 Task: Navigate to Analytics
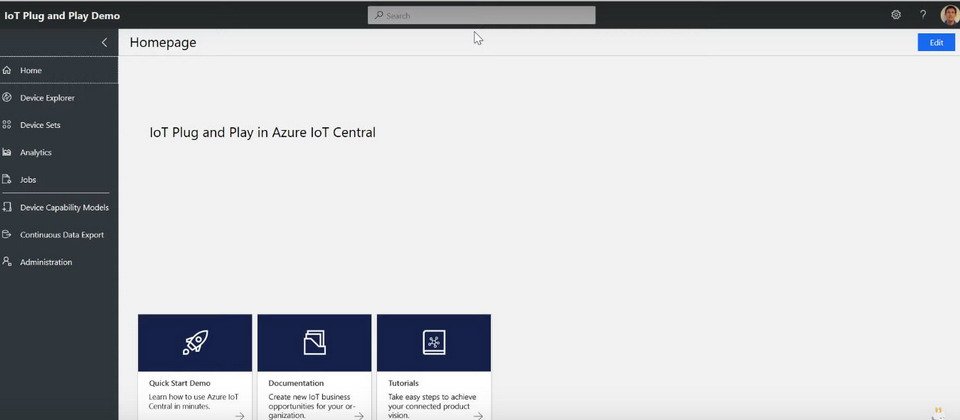[59, 152]
